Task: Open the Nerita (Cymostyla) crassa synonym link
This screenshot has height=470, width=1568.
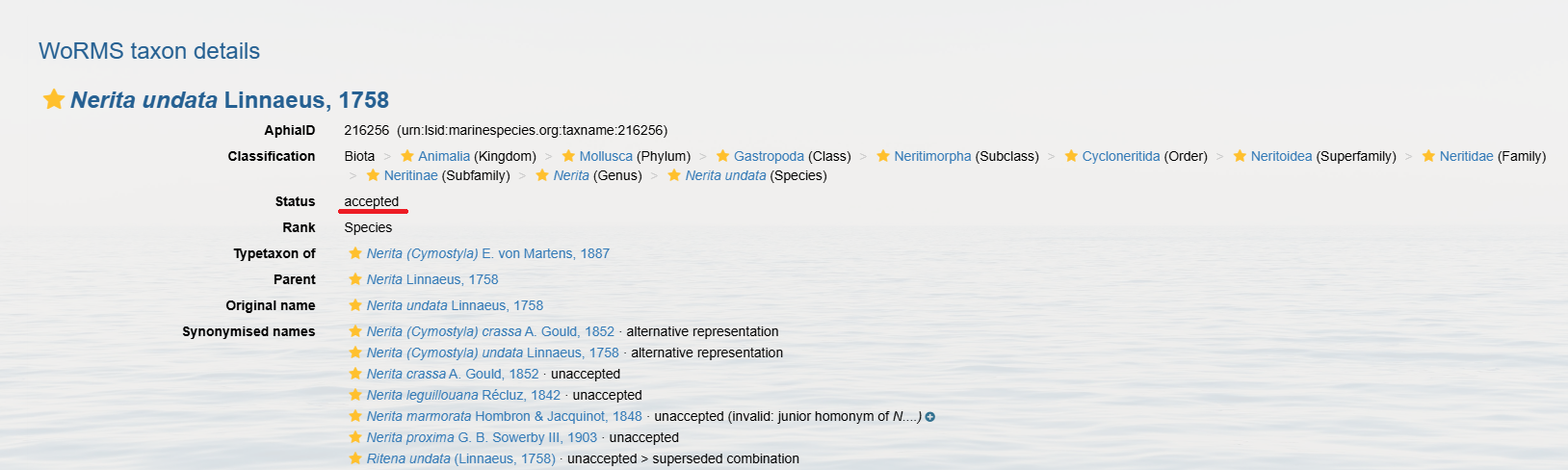Action: click(x=490, y=331)
